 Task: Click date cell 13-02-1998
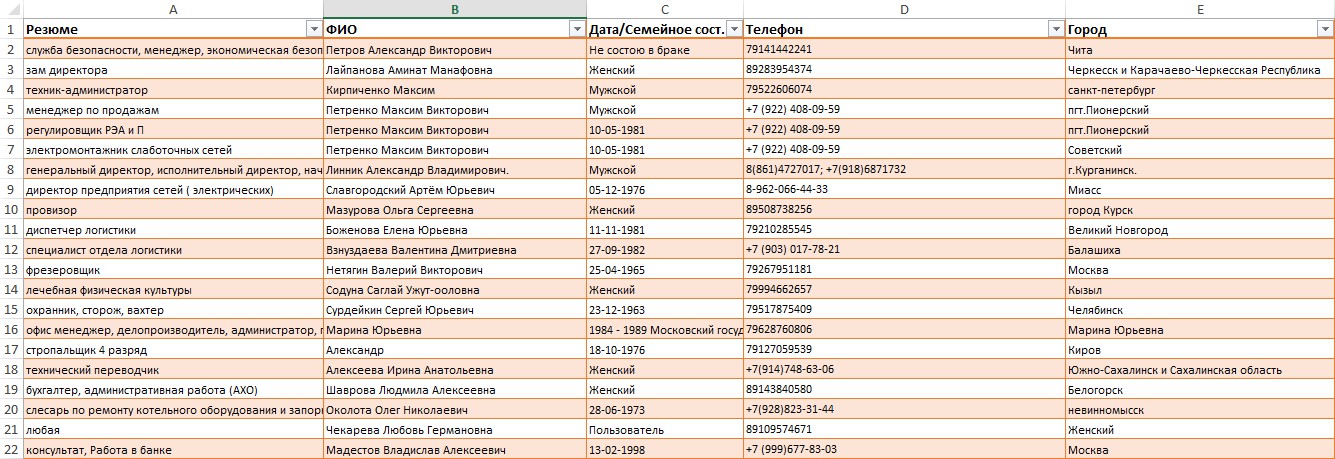coord(665,450)
